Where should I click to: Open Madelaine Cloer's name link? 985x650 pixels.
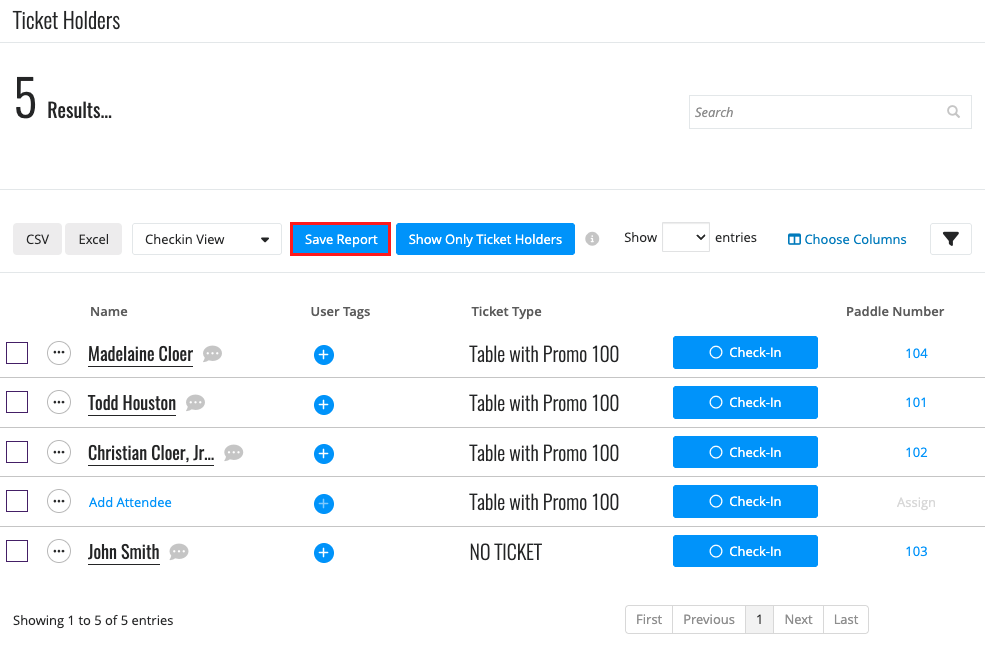point(140,354)
